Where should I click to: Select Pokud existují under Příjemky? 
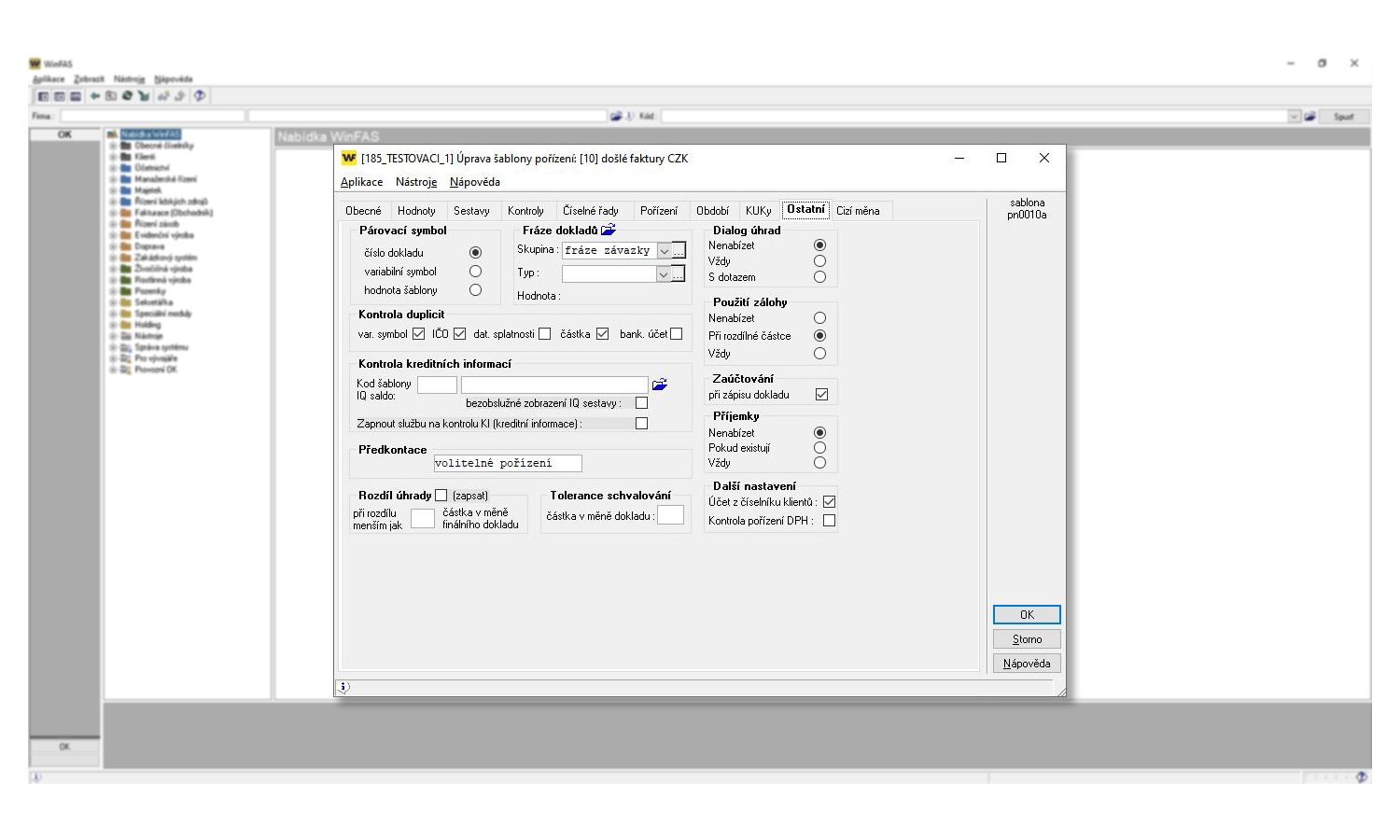[x=819, y=448]
